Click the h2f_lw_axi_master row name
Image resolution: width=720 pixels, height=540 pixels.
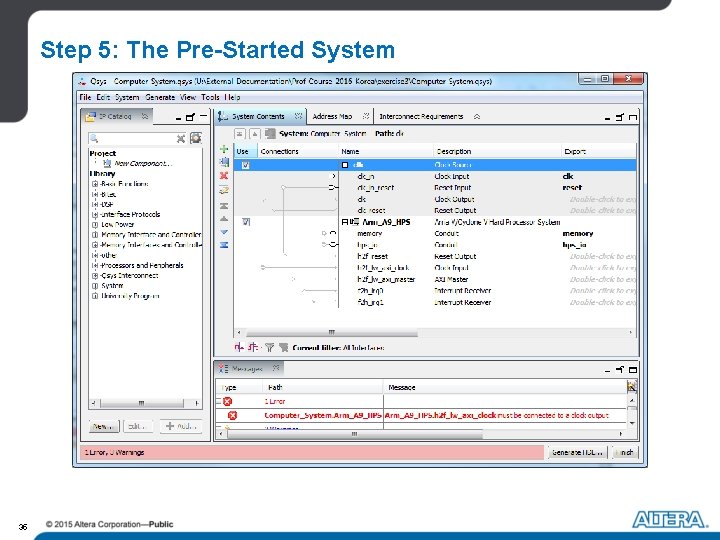coord(386,279)
